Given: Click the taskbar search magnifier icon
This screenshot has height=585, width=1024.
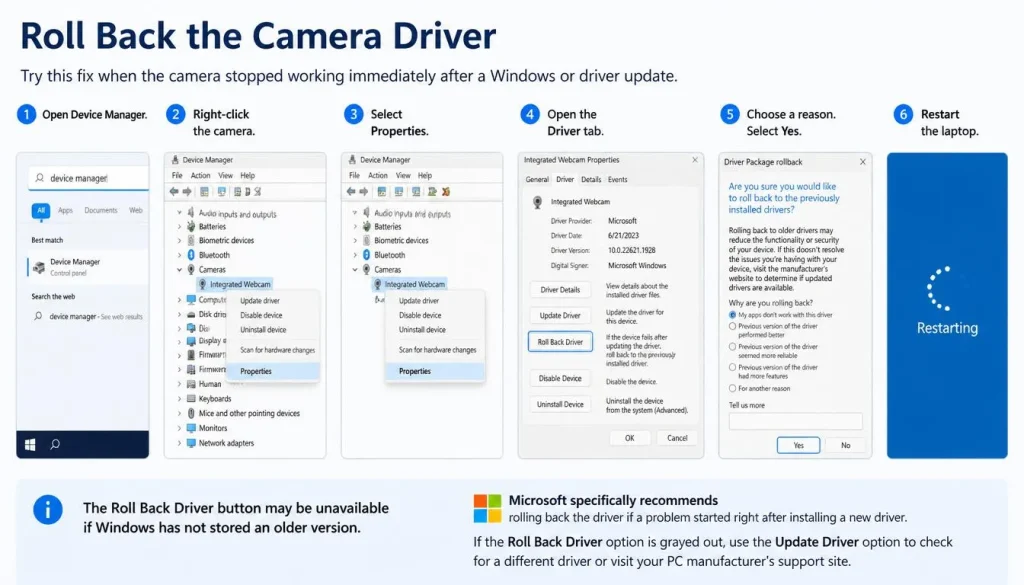Looking at the screenshot, I should coord(56,444).
